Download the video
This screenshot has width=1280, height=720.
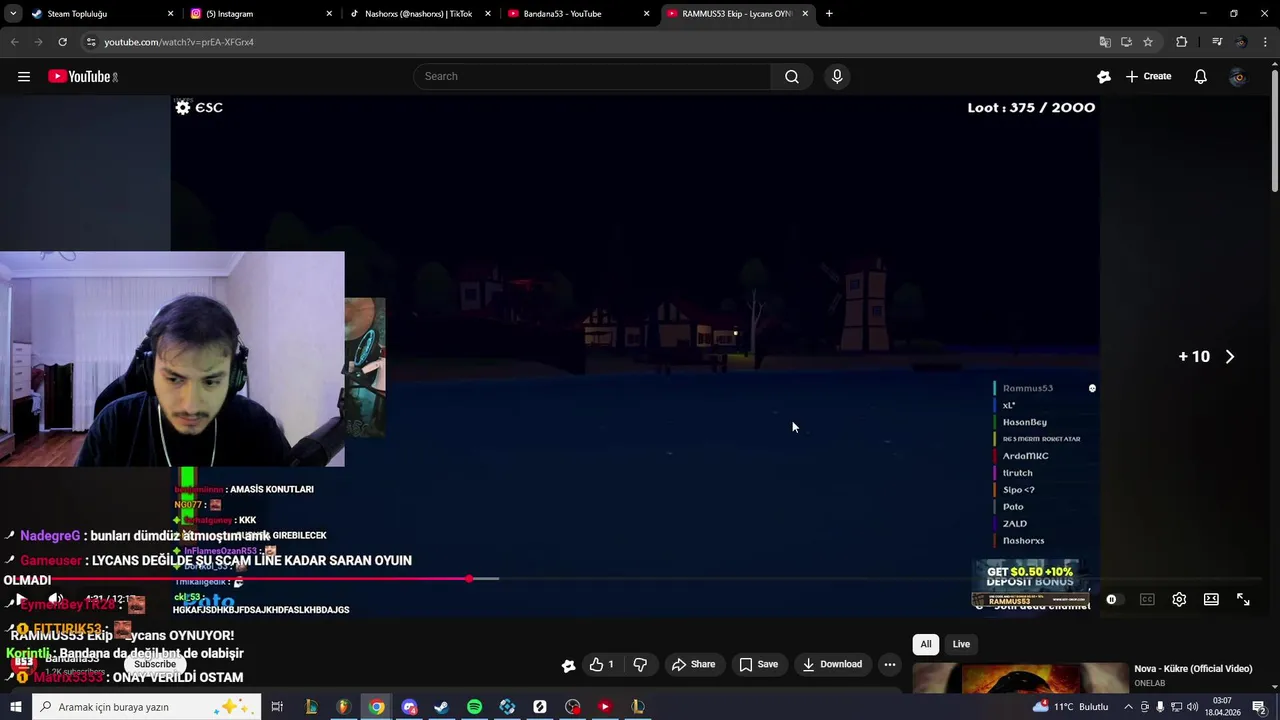point(832,664)
